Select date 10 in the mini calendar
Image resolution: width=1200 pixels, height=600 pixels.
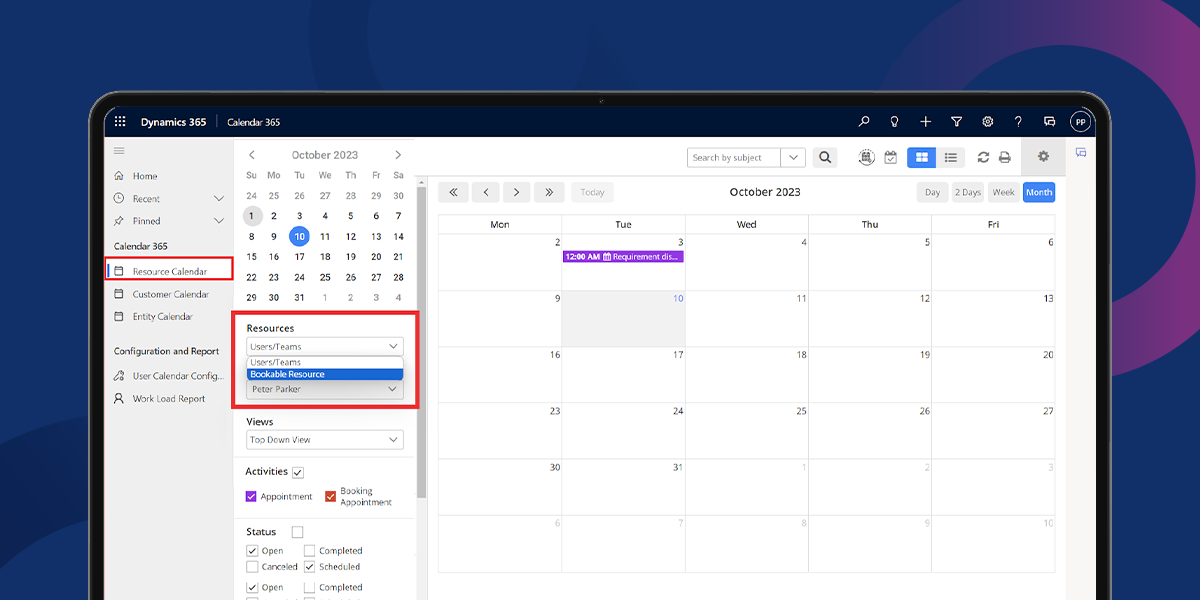pos(299,237)
